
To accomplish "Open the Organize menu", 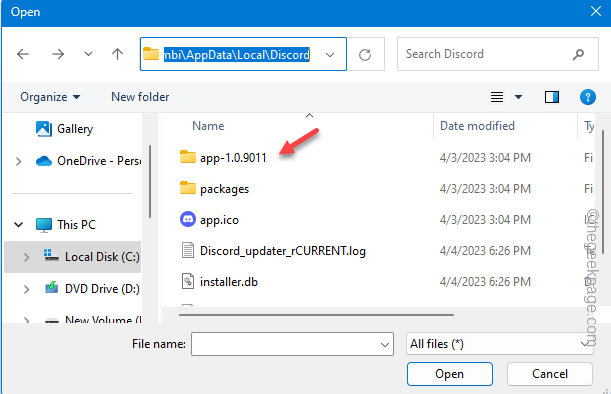I will coord(50,97).
